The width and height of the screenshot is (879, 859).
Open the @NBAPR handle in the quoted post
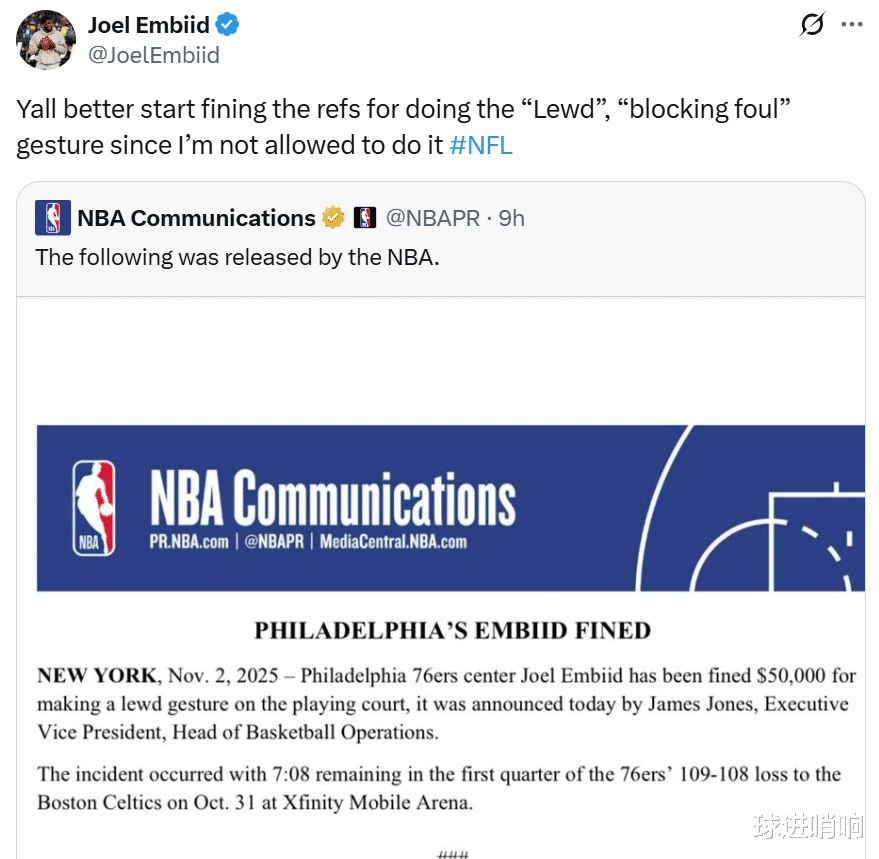[433, 218]
